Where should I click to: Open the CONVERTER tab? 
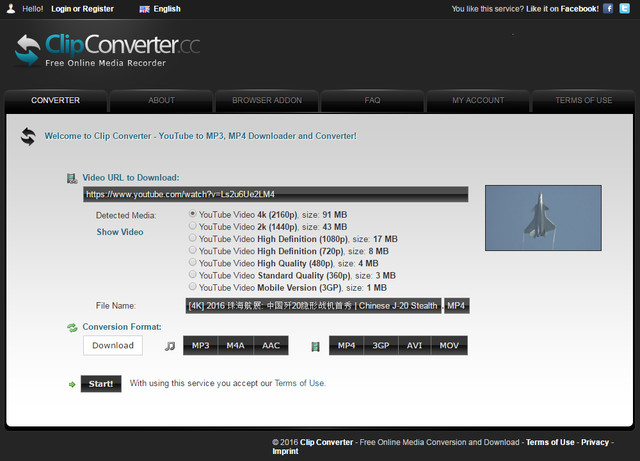[56, 101]
